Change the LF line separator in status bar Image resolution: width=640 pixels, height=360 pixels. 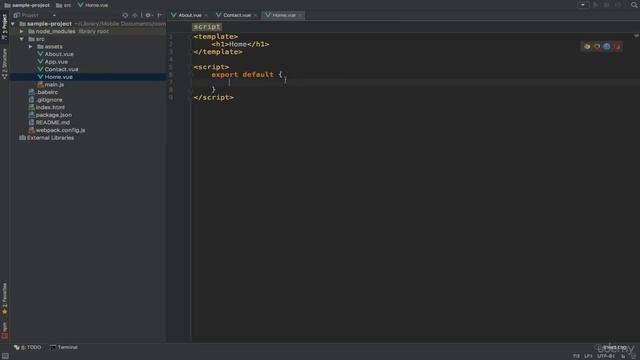pyautogui.click(x=588, y=356)
